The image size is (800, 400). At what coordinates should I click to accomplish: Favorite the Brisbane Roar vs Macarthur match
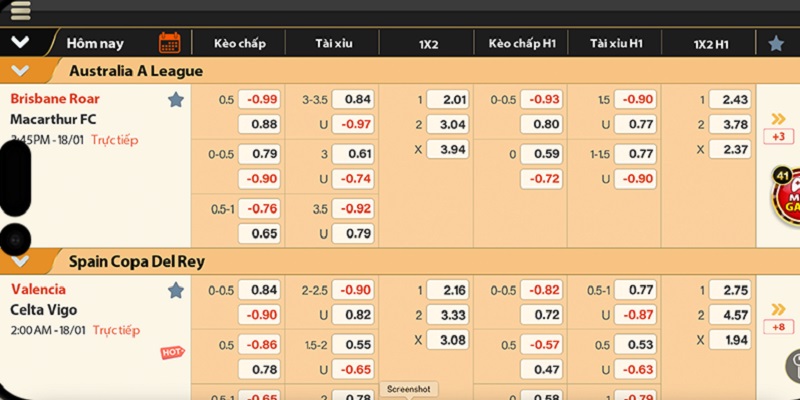click(176, 100)
